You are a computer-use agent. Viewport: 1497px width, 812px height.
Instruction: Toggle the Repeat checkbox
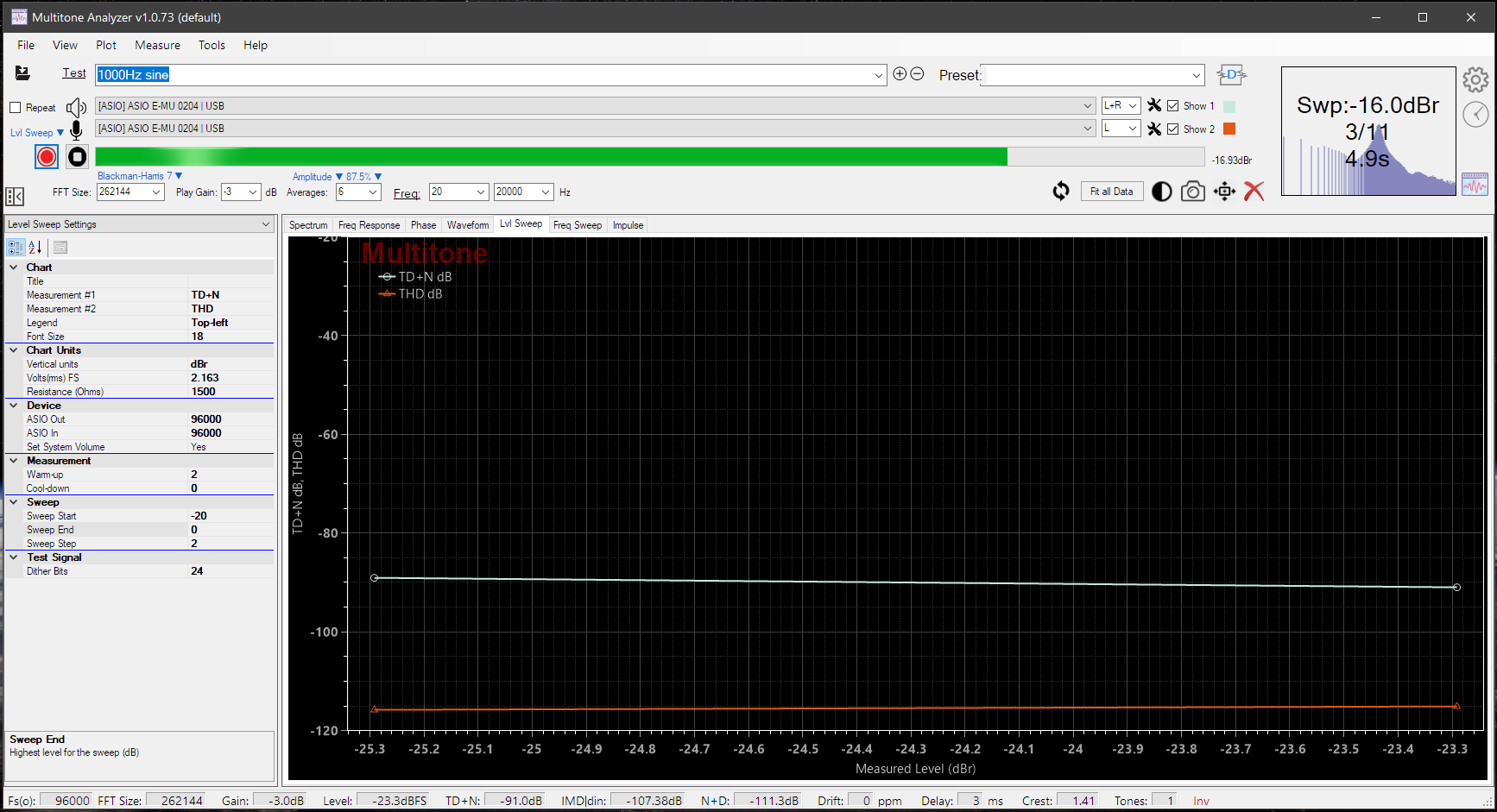[16, 108]
